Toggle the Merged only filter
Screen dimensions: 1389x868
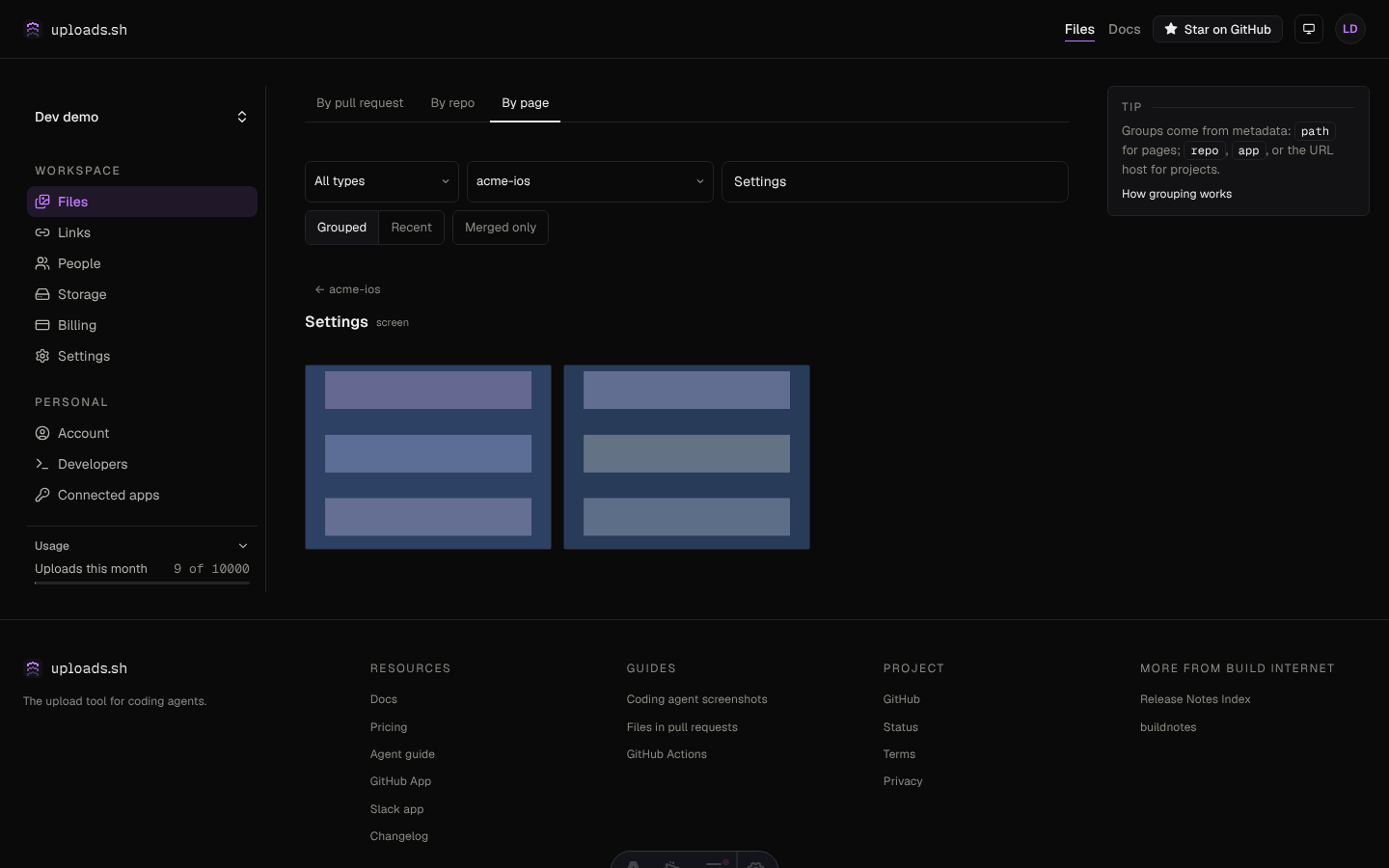coord(501,228)
